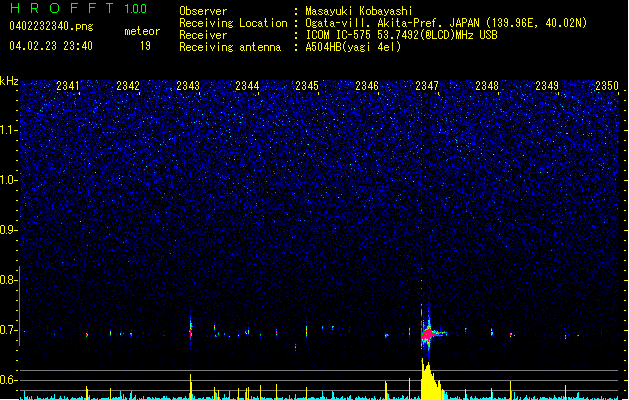Click the 2349 time axis marker
Screen dimensions: 629x400
(x=547, y=86)
